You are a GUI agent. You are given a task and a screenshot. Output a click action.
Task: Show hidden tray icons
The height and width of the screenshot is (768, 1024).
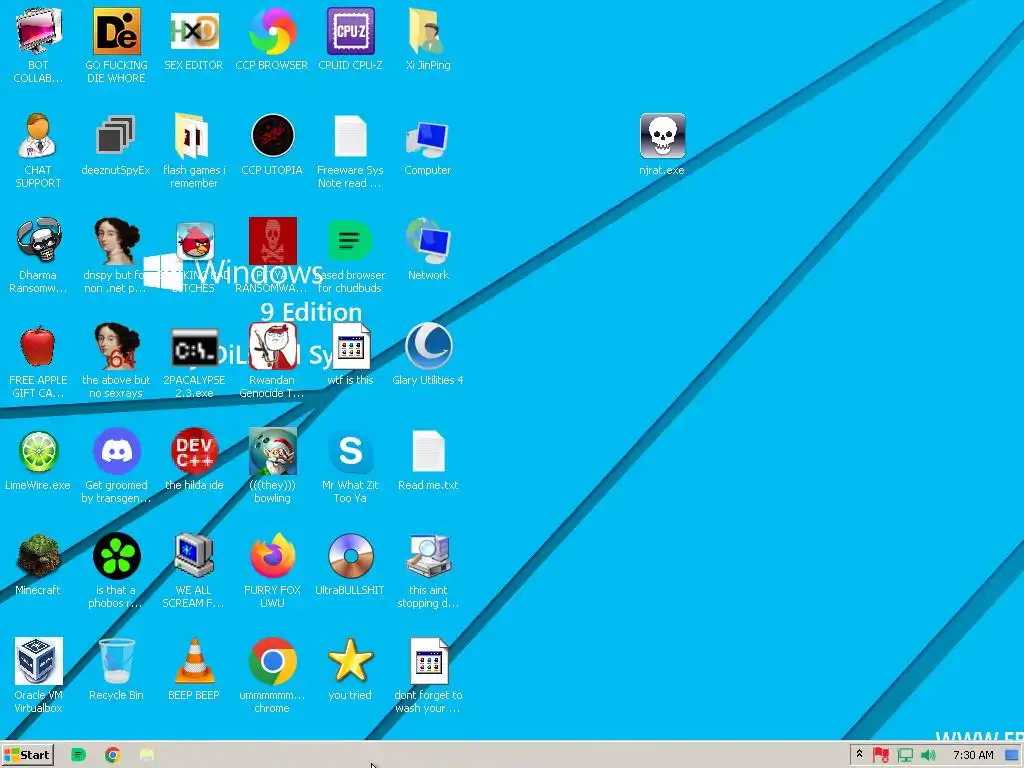(x=859, y=755)
